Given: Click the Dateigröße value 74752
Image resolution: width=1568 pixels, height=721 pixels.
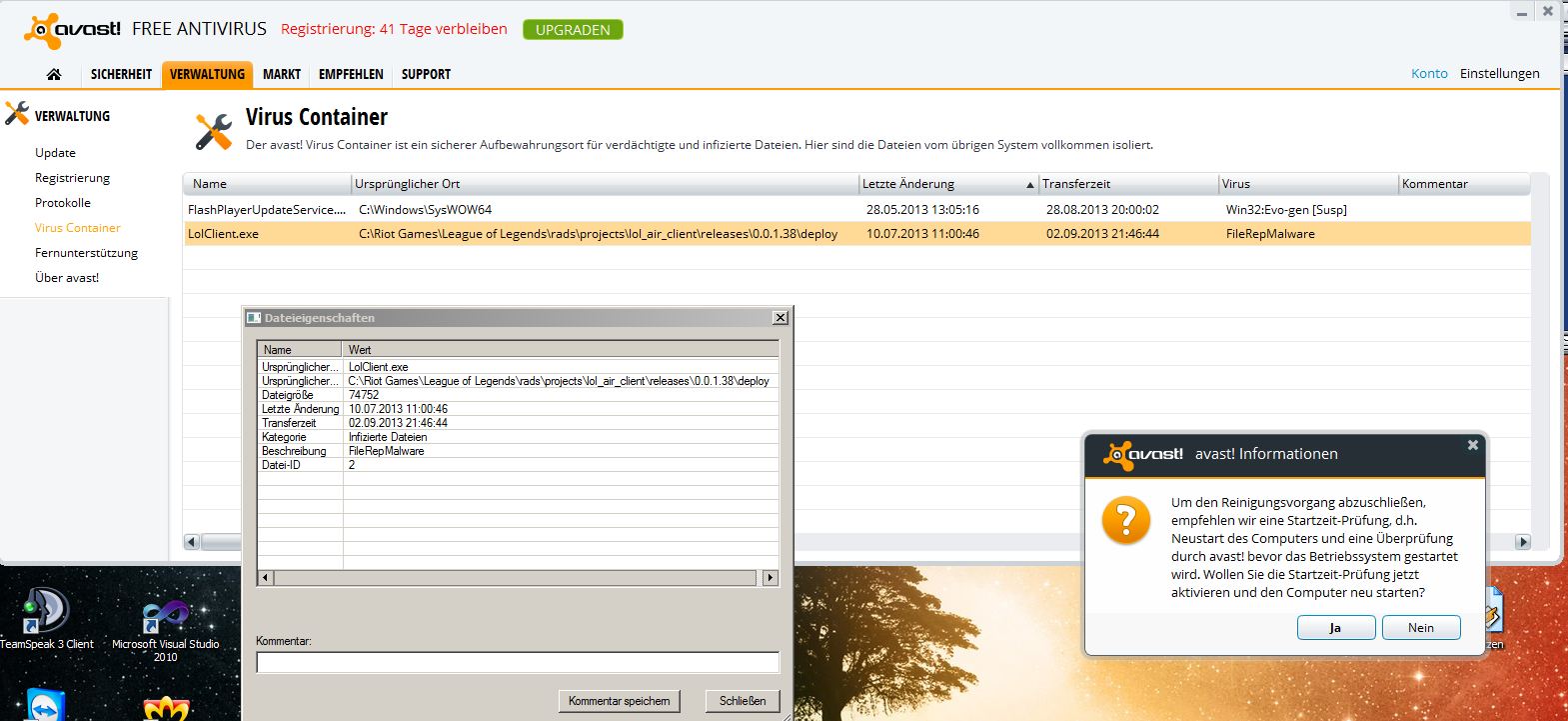Looking at the screenshot, I should pyautogui.click(x=364, y=395).
